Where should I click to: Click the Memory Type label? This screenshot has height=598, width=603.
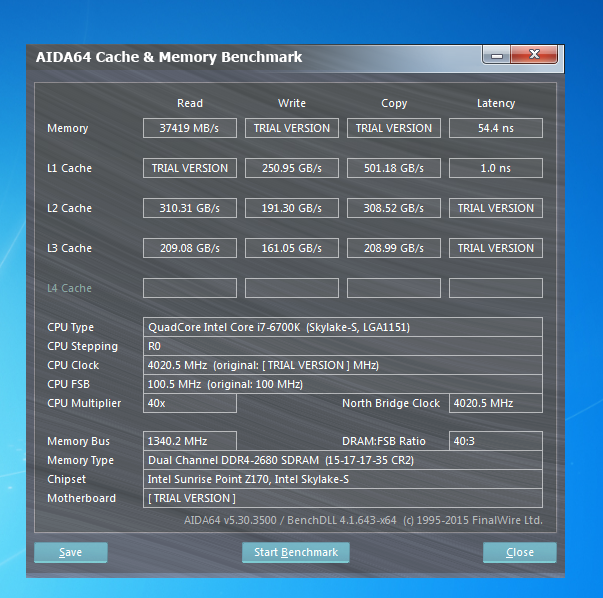tap(80, 460)
